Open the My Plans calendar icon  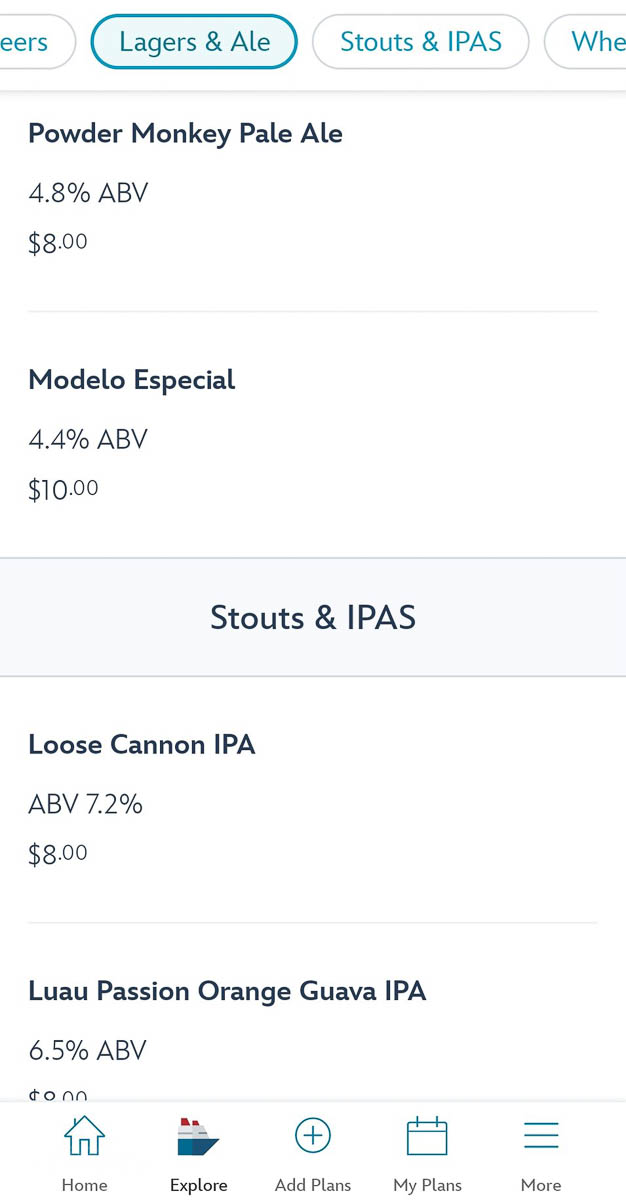(x=427, y=1137)
